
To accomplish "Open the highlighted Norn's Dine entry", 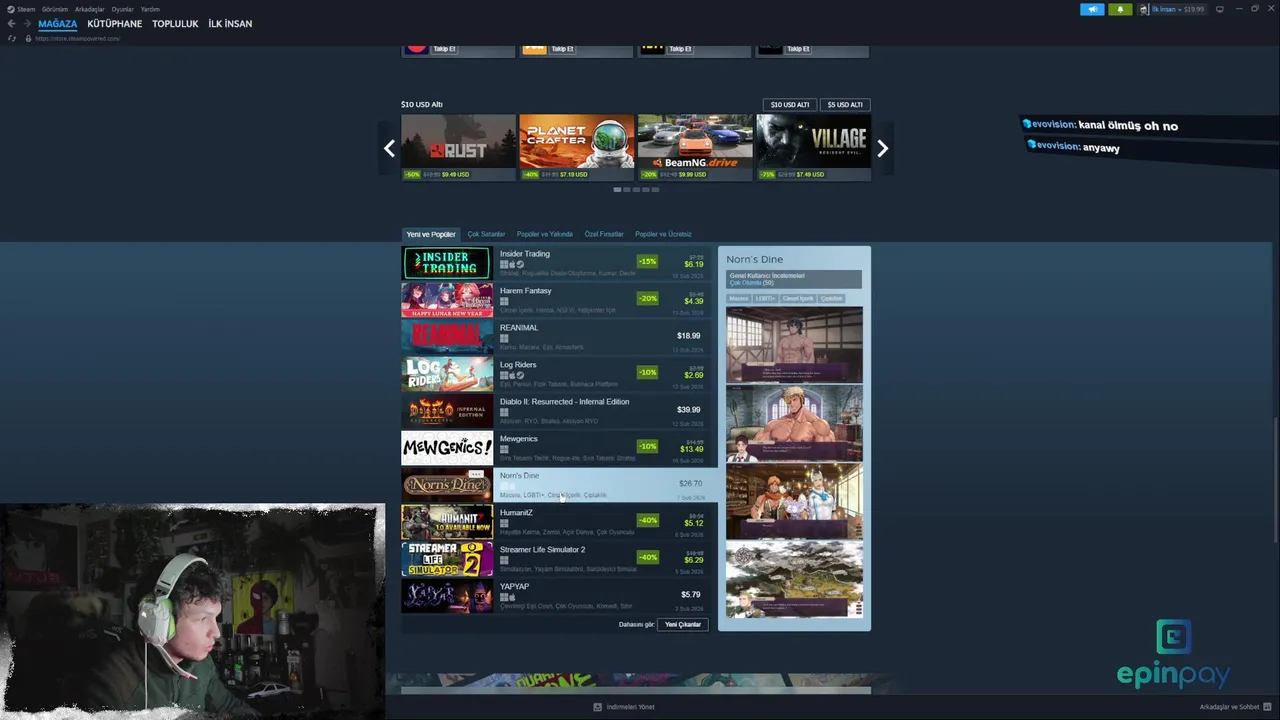I will pos(559,485).
